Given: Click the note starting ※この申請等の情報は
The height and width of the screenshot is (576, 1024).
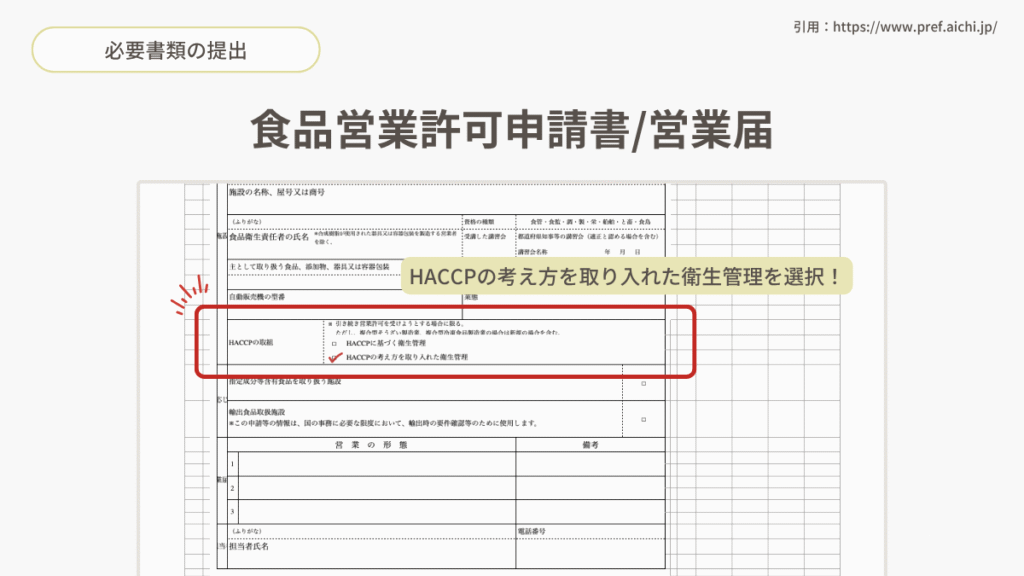Looking at the screenshot, I should point(383,423).
